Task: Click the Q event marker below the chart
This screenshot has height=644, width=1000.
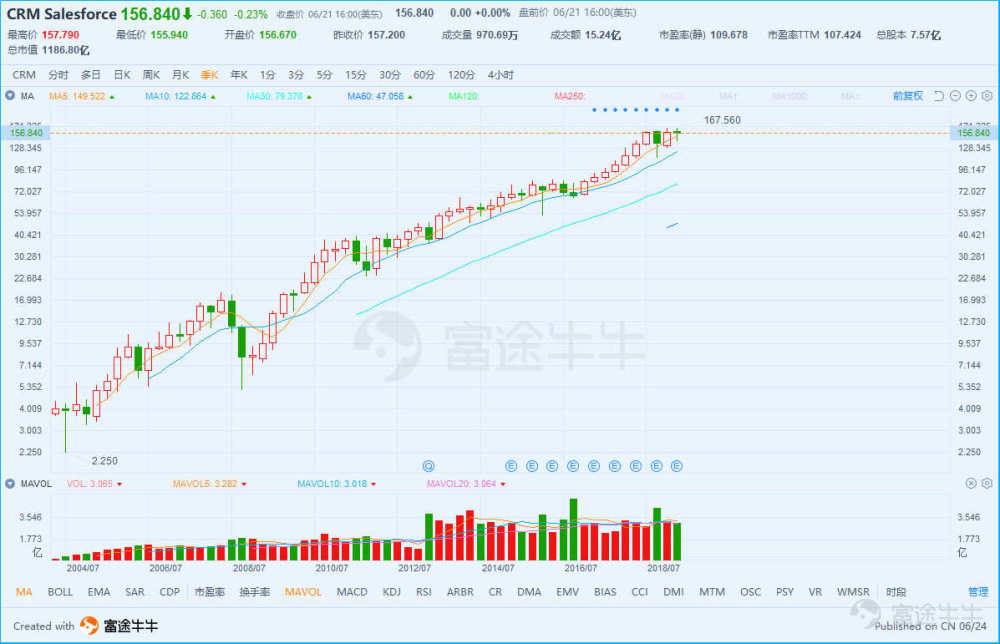Action: pyautogui.click(x=429, y=466)
